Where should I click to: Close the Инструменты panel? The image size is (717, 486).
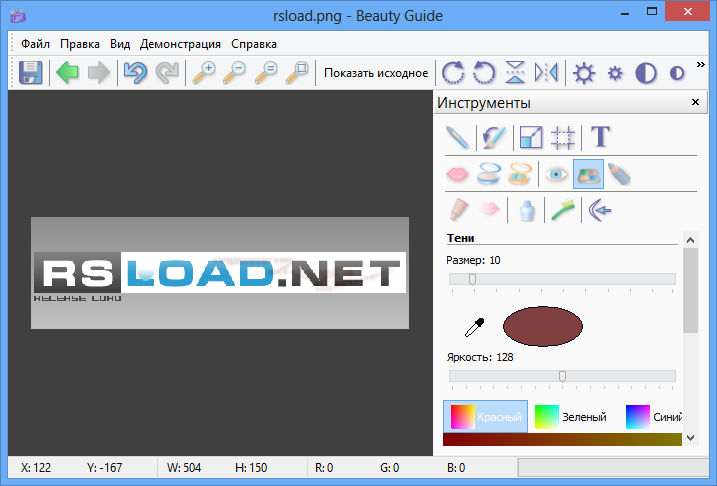[696, 102]
